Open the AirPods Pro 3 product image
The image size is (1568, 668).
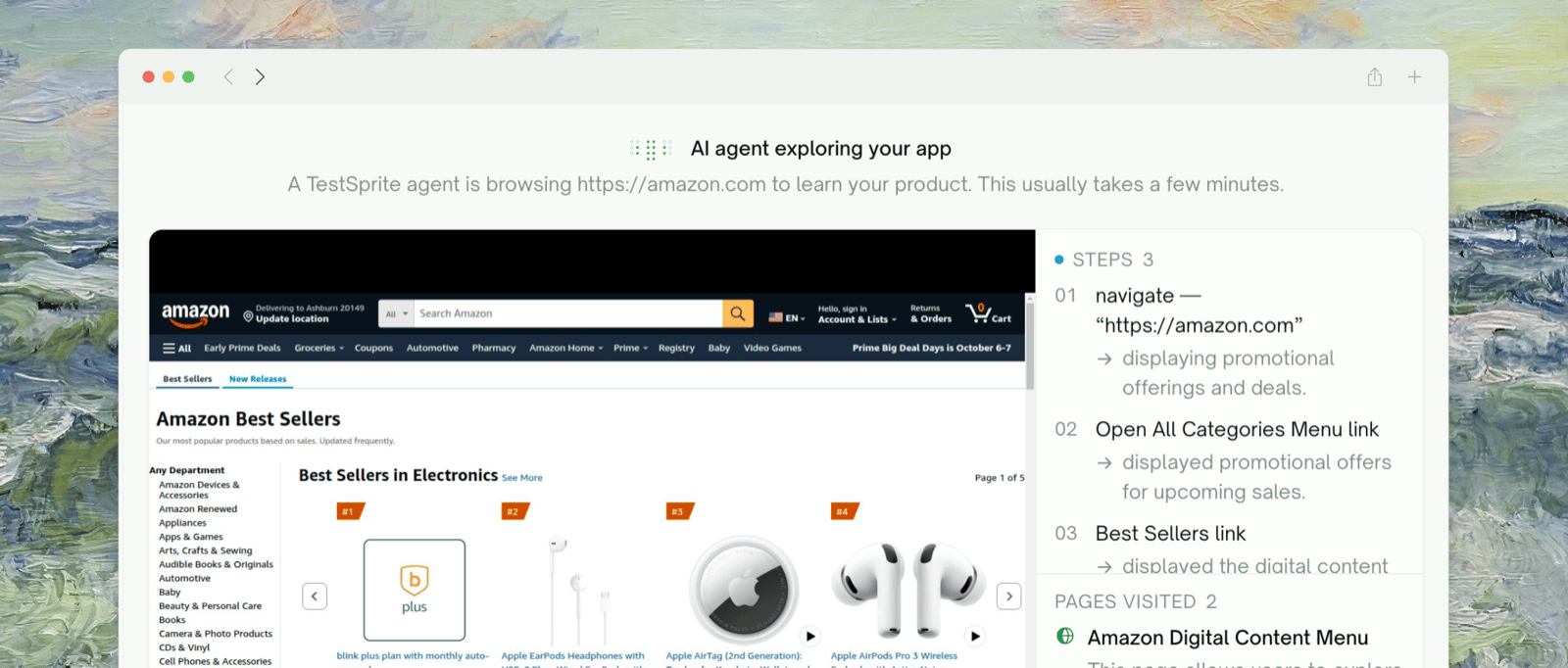click(x=908, y=590)
